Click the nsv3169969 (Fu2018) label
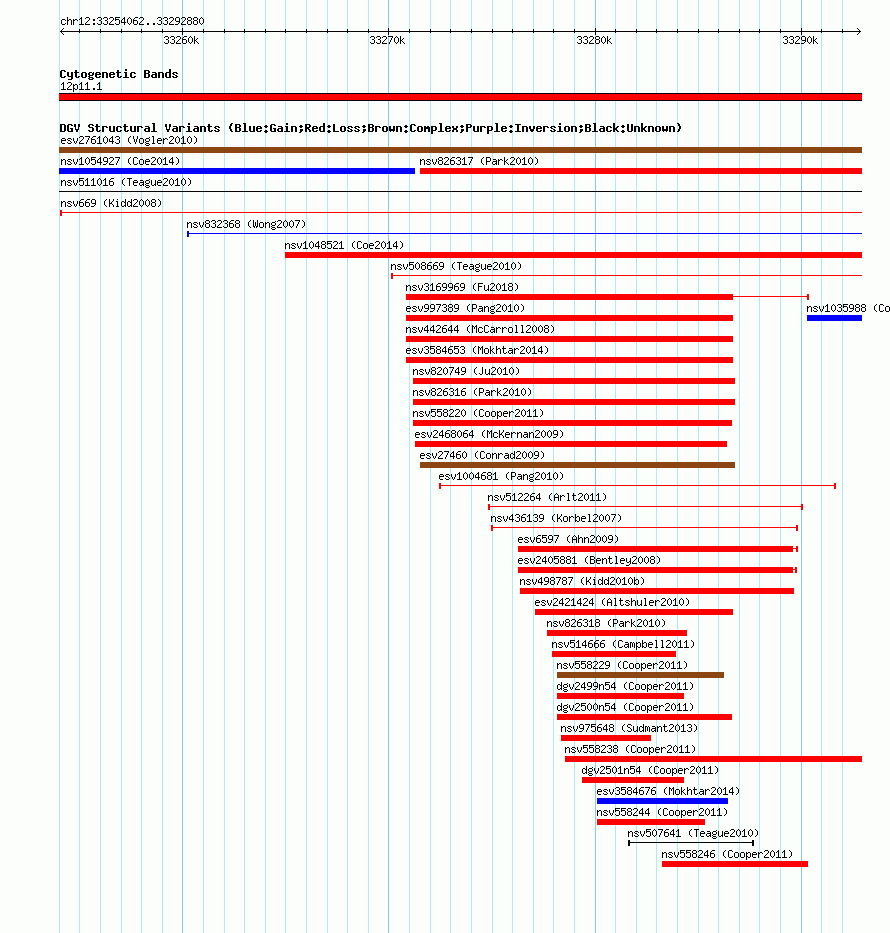The image size is (890, 933). pos(462,287)
